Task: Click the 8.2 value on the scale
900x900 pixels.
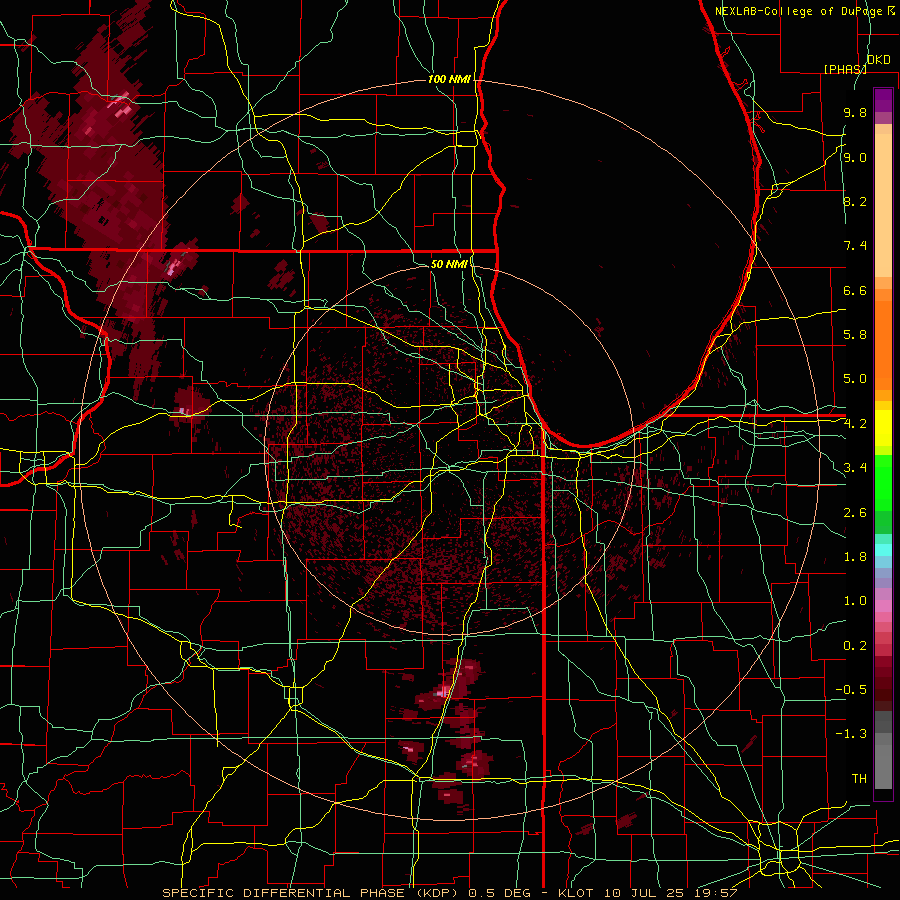Action: (x=855, y=201)
